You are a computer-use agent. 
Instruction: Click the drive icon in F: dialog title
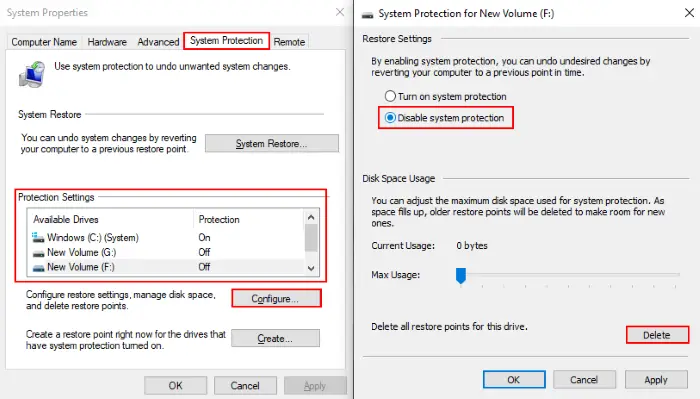point(367,15)
